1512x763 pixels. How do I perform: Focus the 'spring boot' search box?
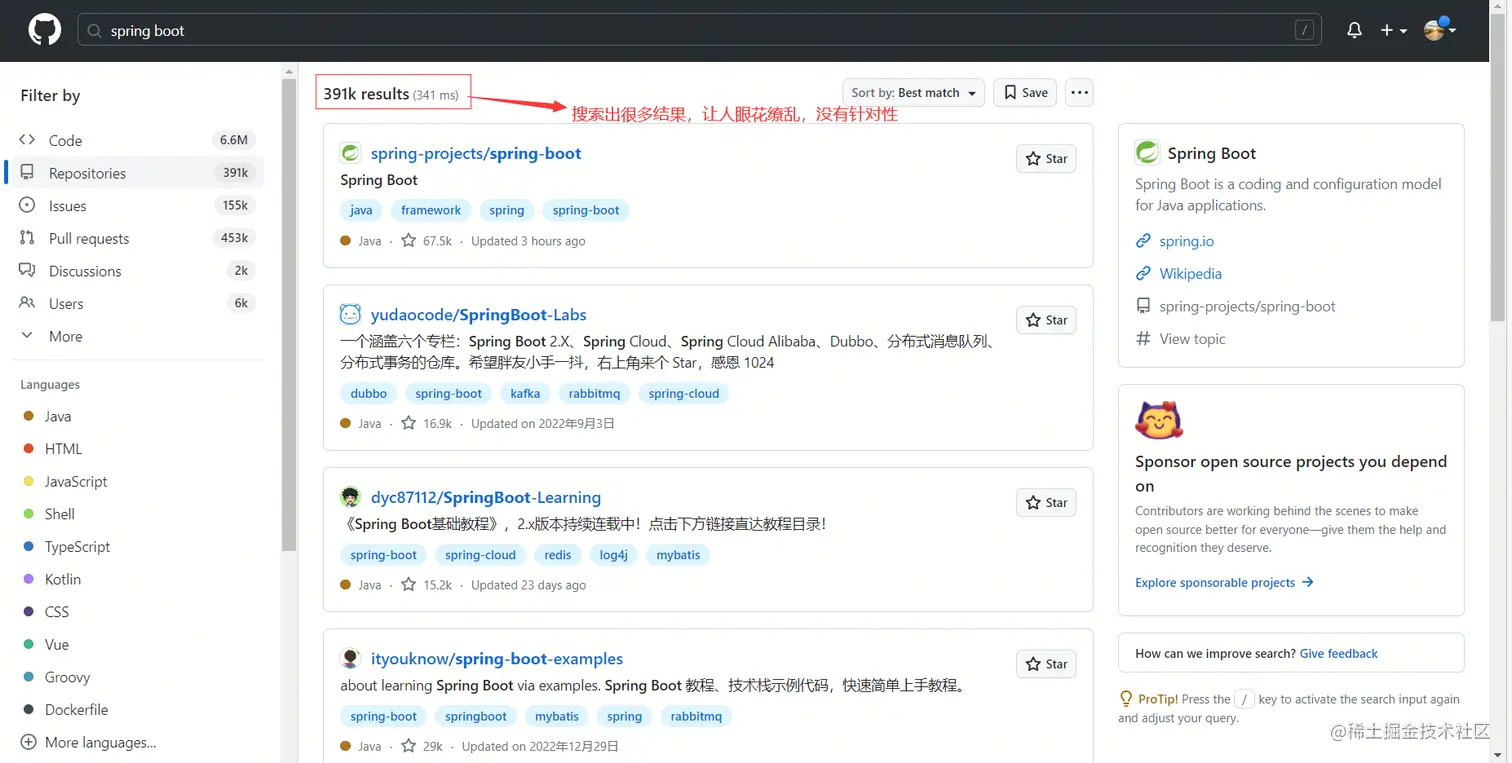[699, 30]
